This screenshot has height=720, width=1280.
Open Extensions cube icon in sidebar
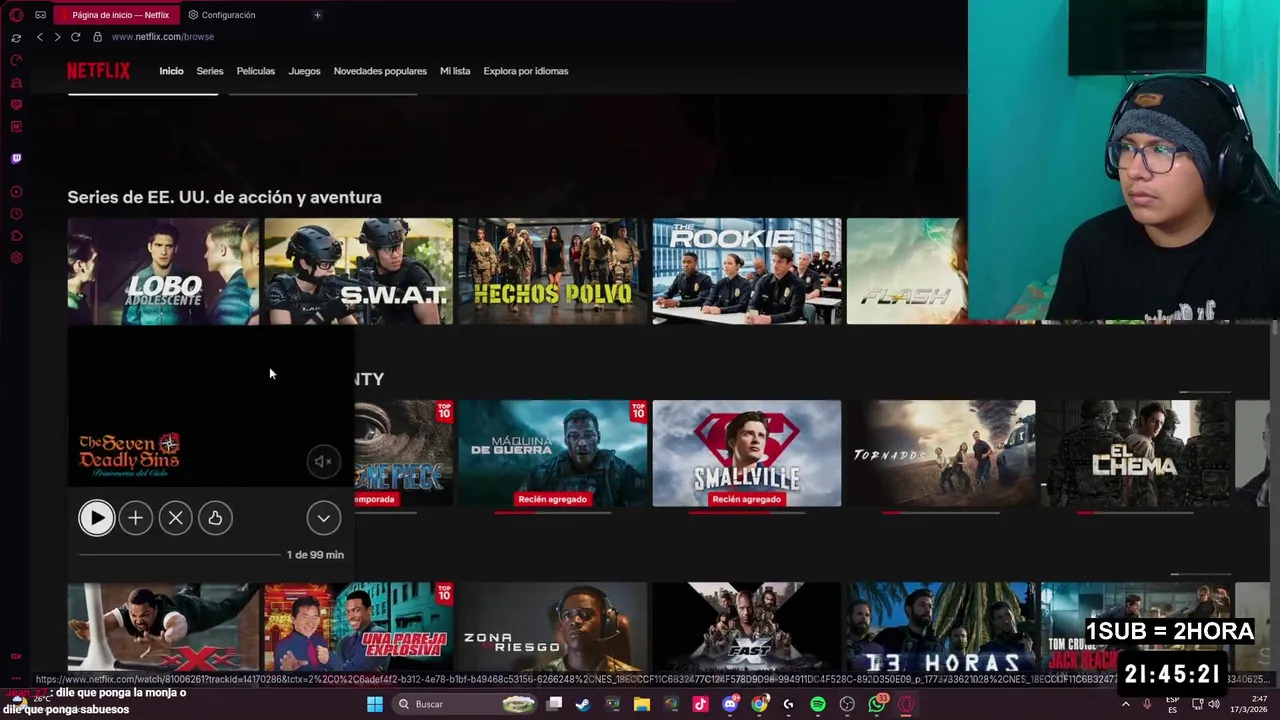(x=16, y=236)
